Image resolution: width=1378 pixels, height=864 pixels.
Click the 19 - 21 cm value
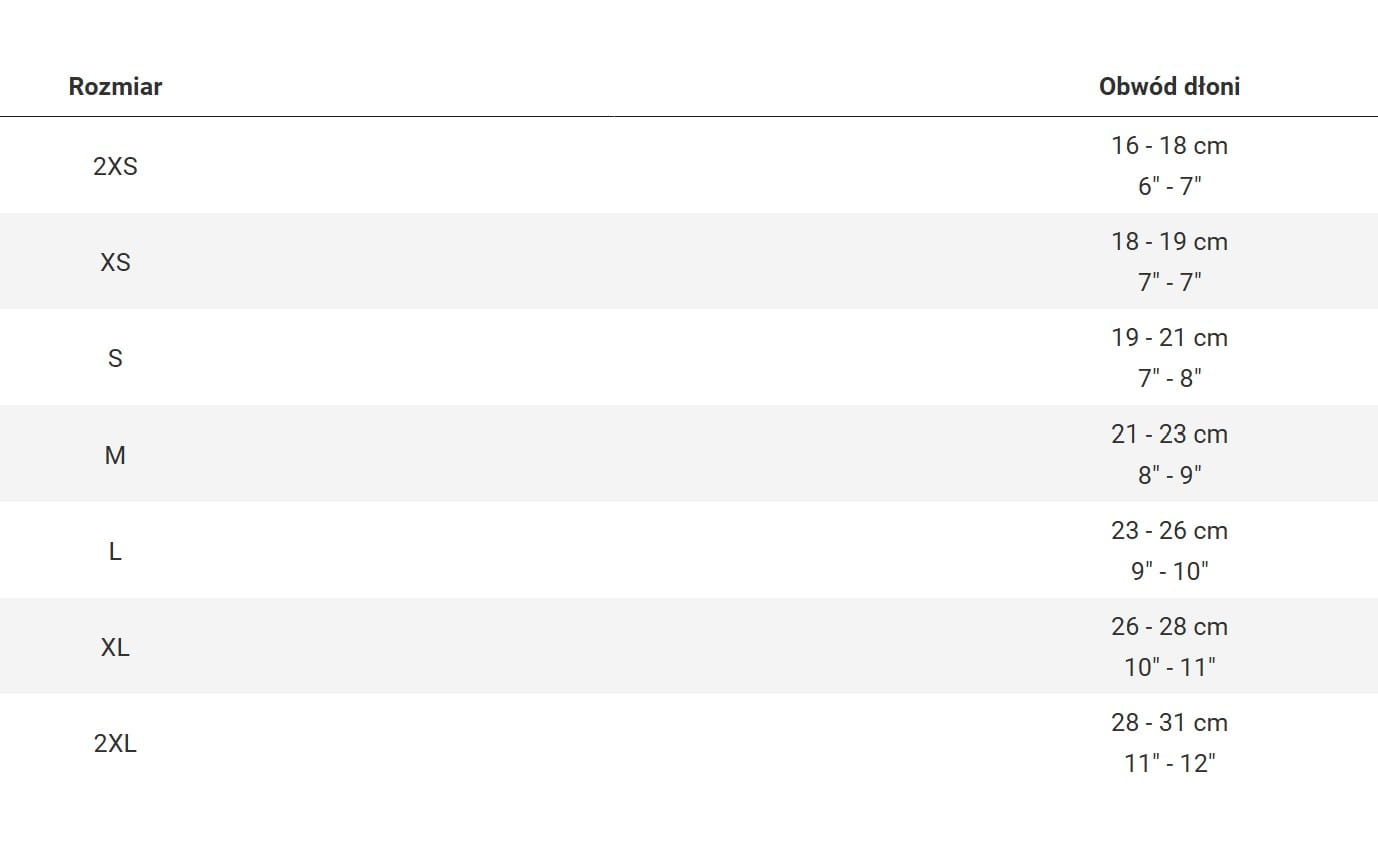tap(1169, 338)
